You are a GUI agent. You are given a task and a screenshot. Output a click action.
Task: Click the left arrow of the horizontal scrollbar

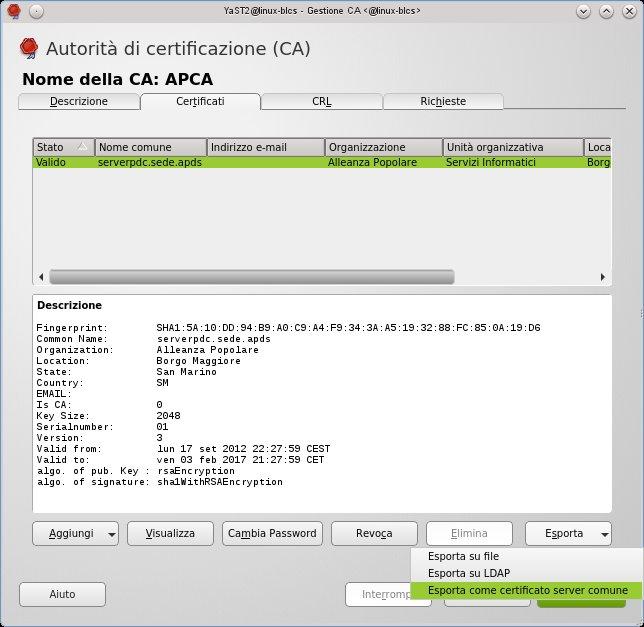point(41,277)
